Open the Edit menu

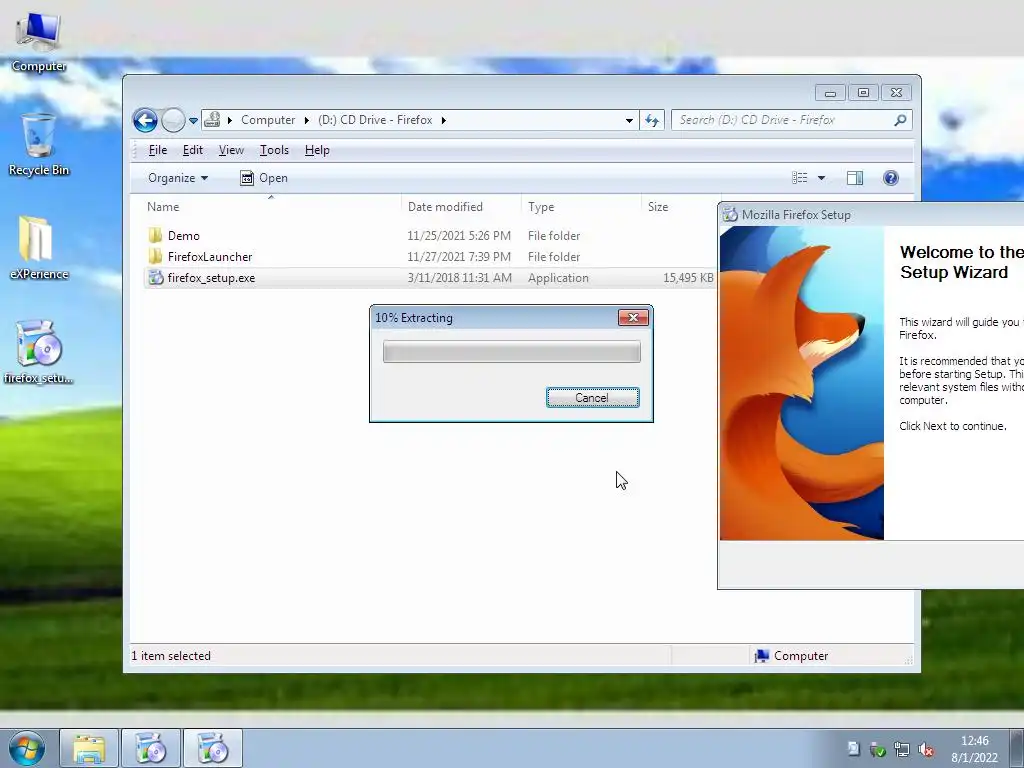point(193,150)
